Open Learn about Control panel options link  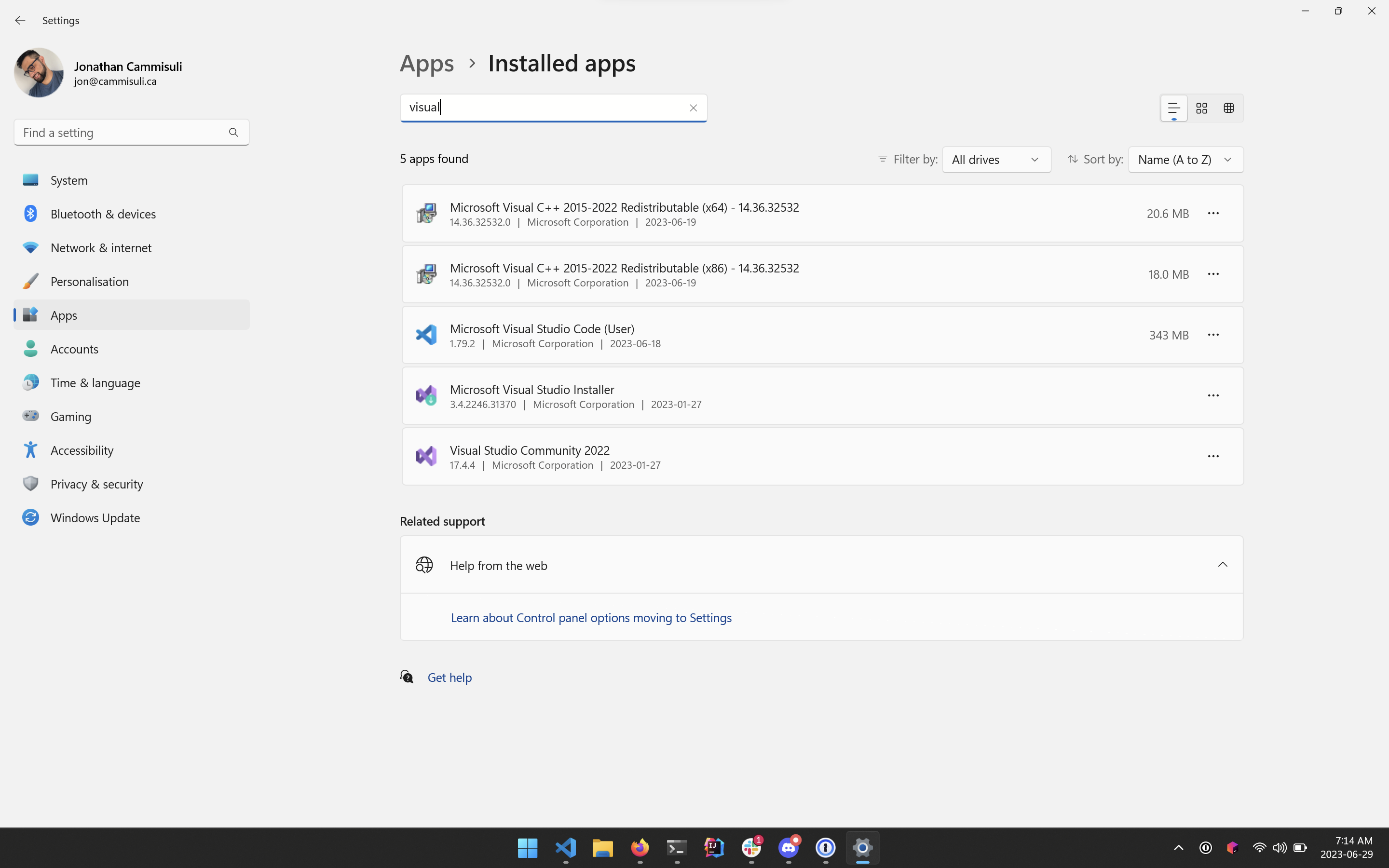click(x=591, y=617)
